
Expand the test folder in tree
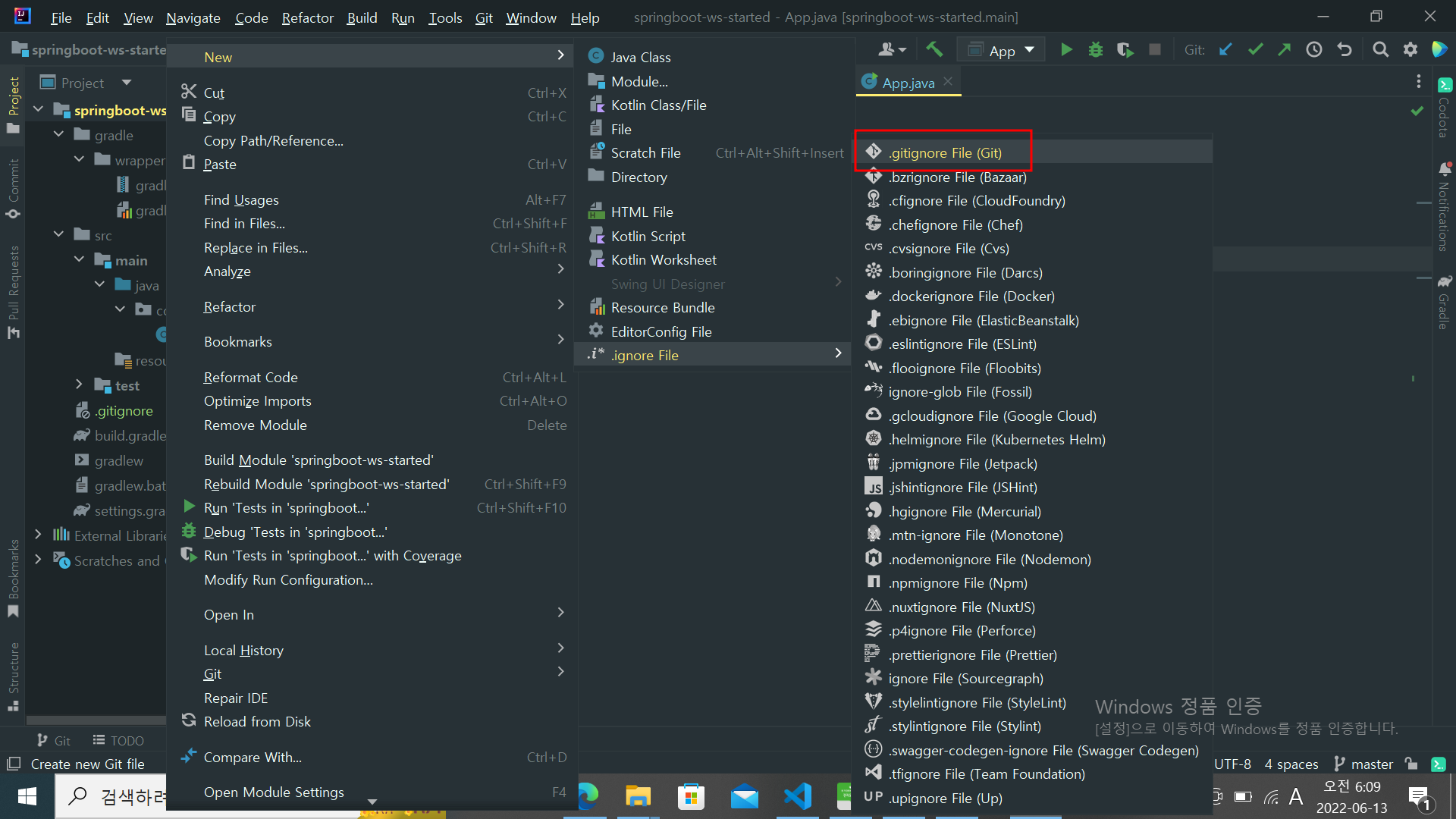pos(79,385)
